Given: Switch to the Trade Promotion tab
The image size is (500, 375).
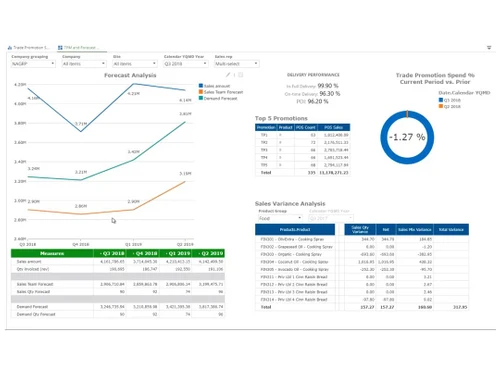Looking at the screenshot, I should pos(29,48).
